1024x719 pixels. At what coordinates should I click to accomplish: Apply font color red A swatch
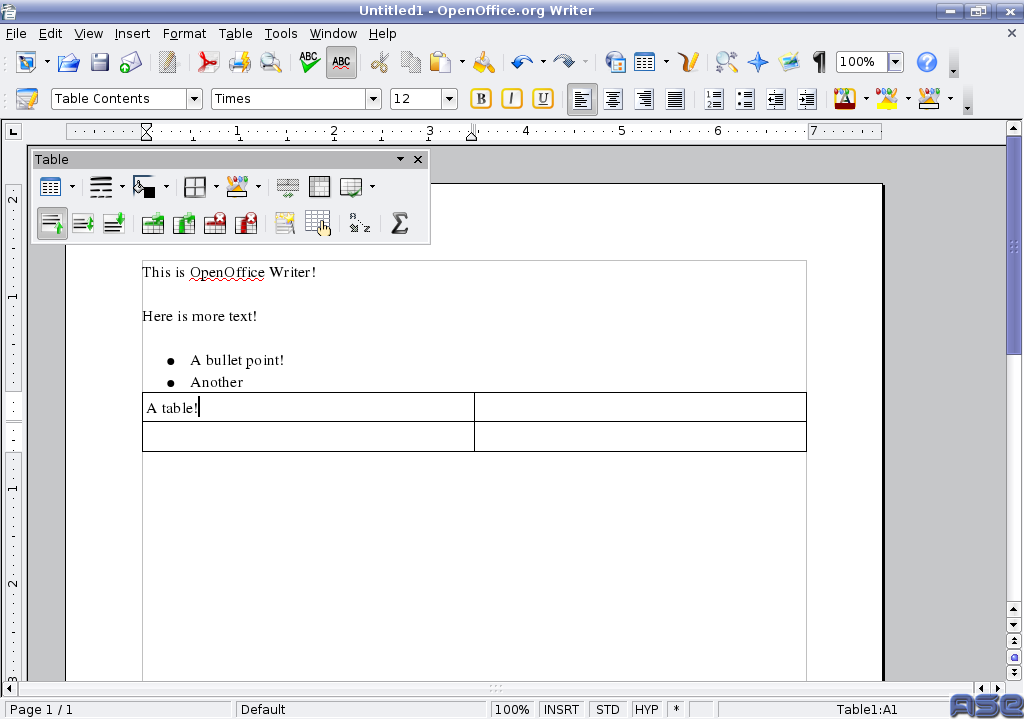click(x=845, y=99)
